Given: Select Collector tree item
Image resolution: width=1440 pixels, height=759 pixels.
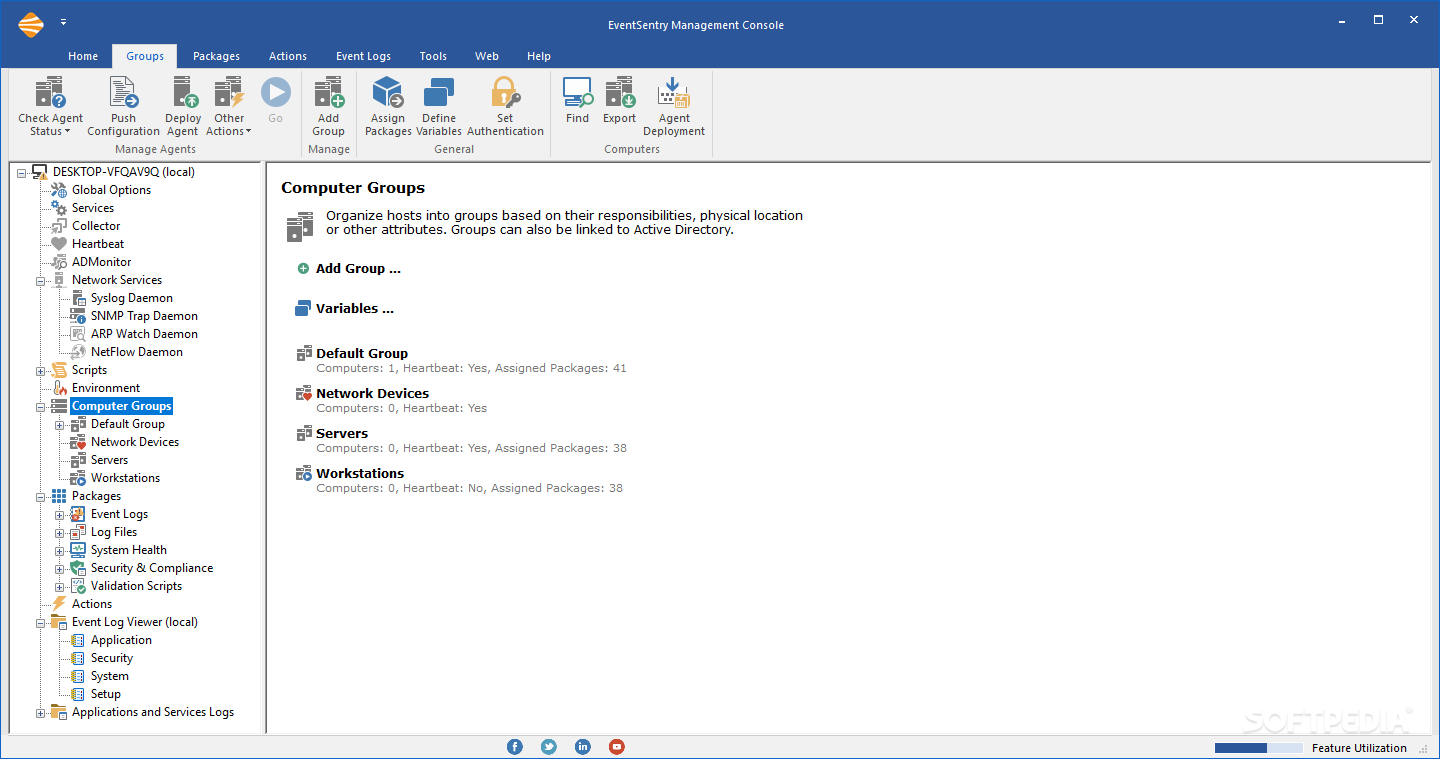Looking at the screenshot, I should [x=96, y=226].
